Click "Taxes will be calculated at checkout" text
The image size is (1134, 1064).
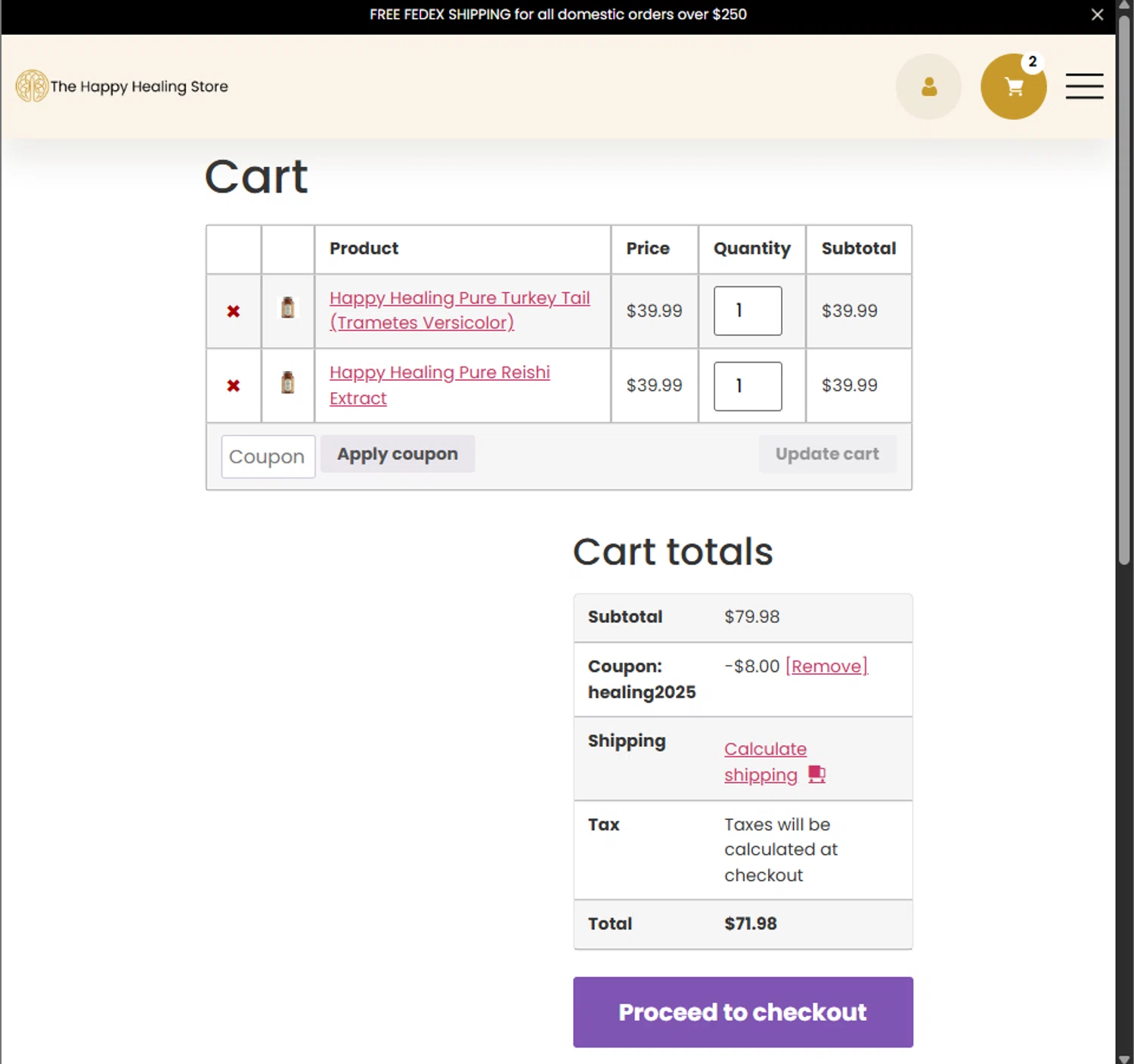(x=781, y=849)
